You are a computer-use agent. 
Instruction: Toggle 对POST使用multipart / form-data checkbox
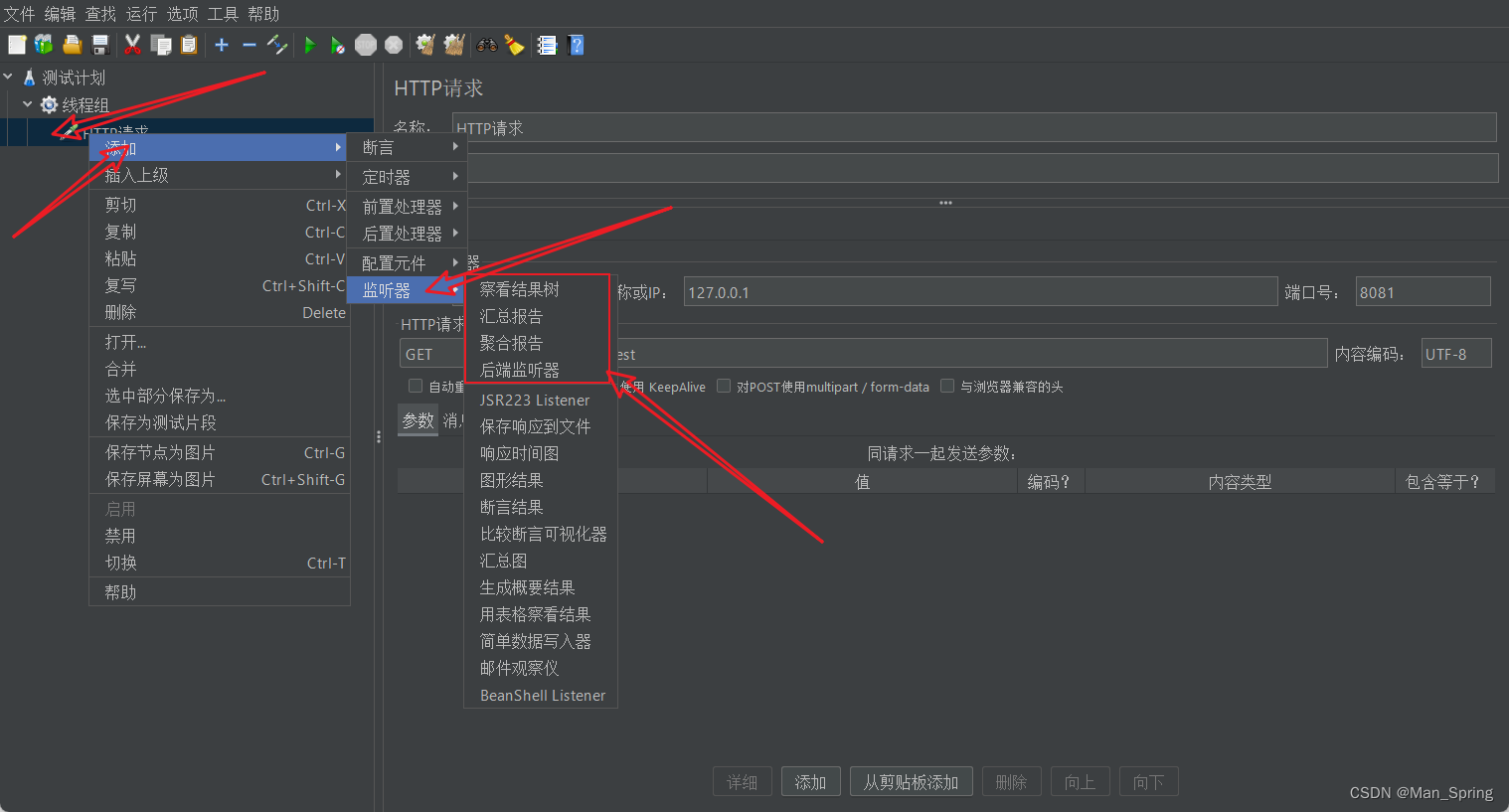click(x=724, y=386)
